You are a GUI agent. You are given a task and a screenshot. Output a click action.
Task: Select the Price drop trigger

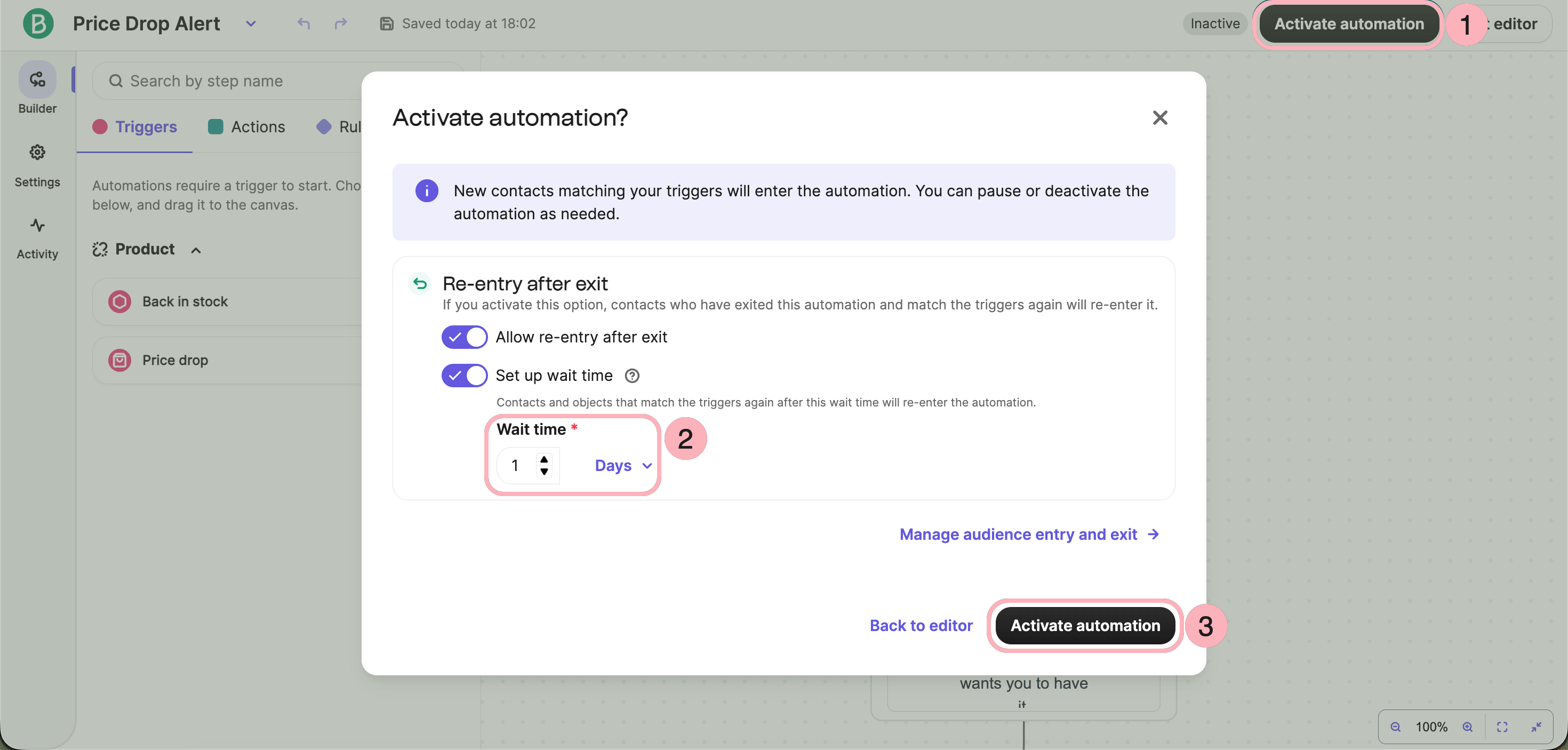click(x=227, y=360)
